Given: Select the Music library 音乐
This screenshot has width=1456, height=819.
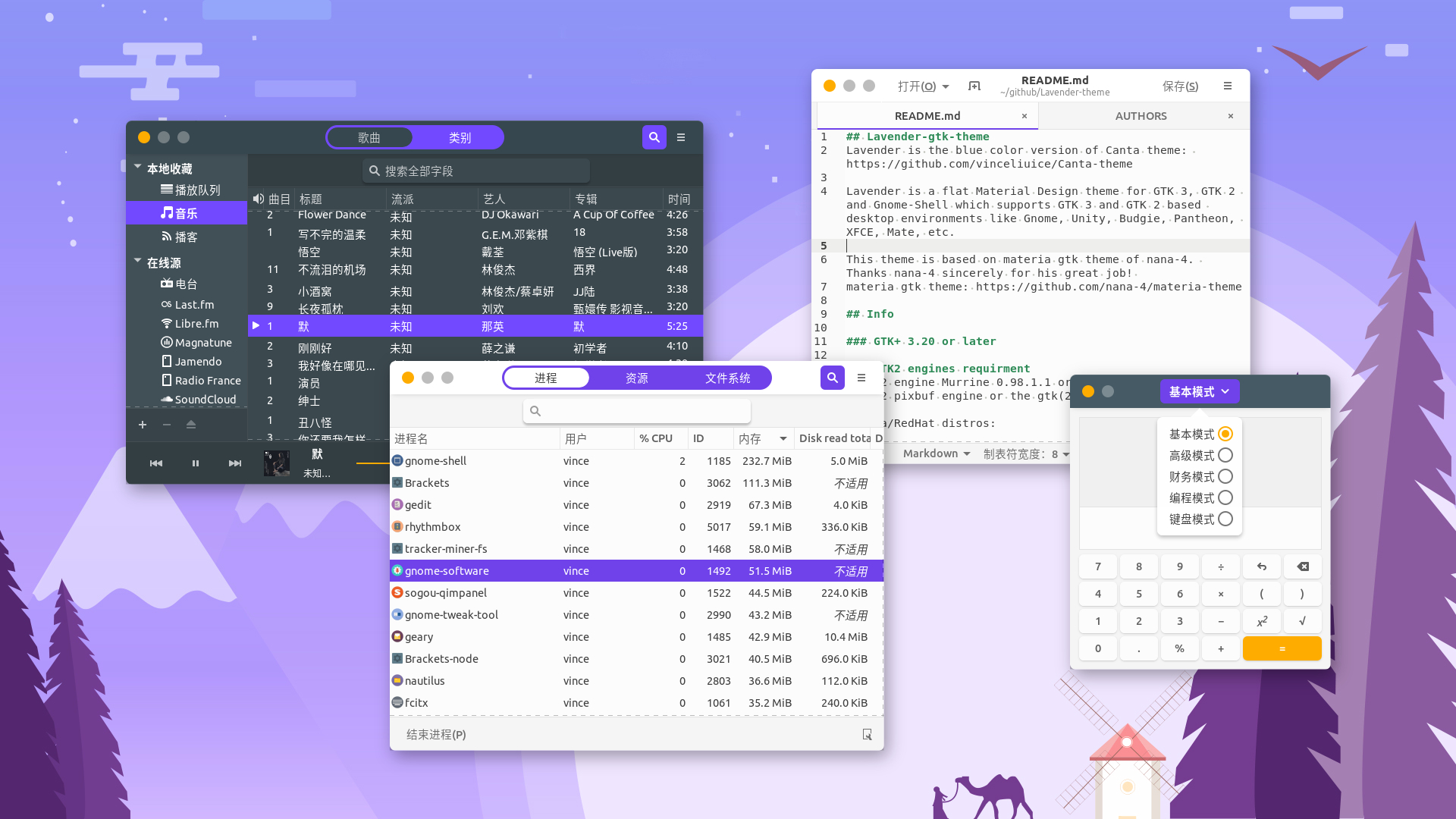Looking at the screenshot, I should click(x=187, y=213).
